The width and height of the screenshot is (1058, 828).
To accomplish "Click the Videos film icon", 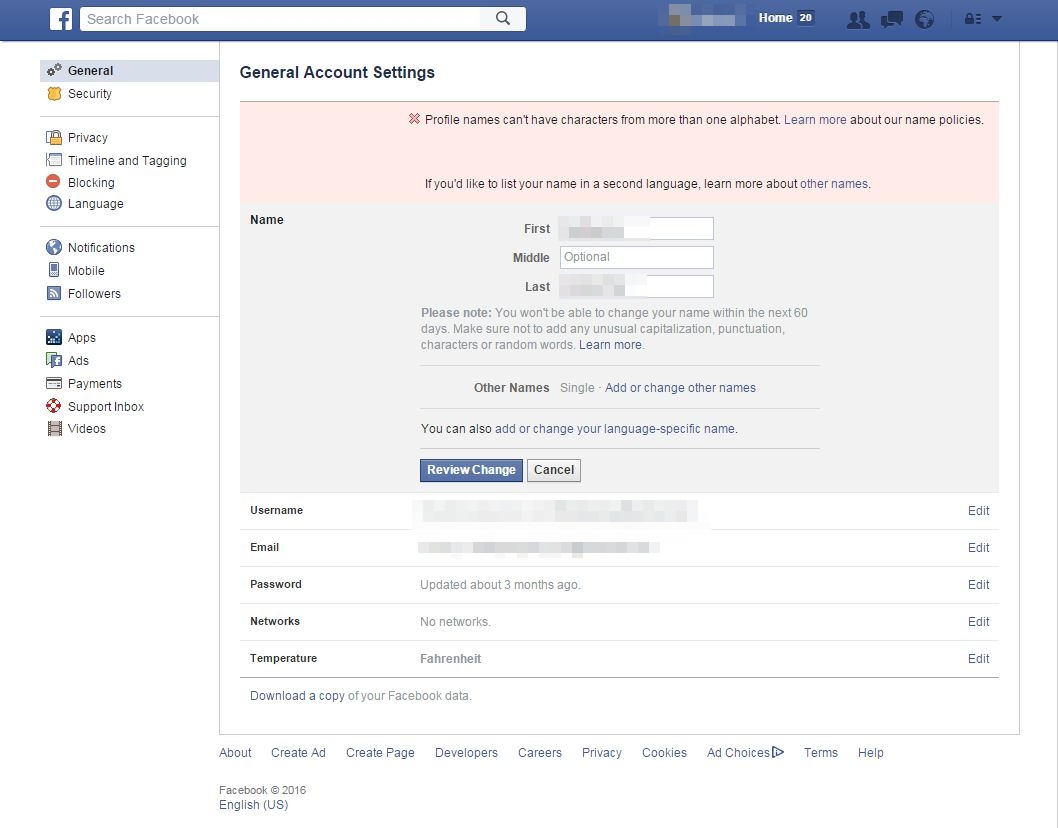I will pyautogui.click(x=55, y=429).
